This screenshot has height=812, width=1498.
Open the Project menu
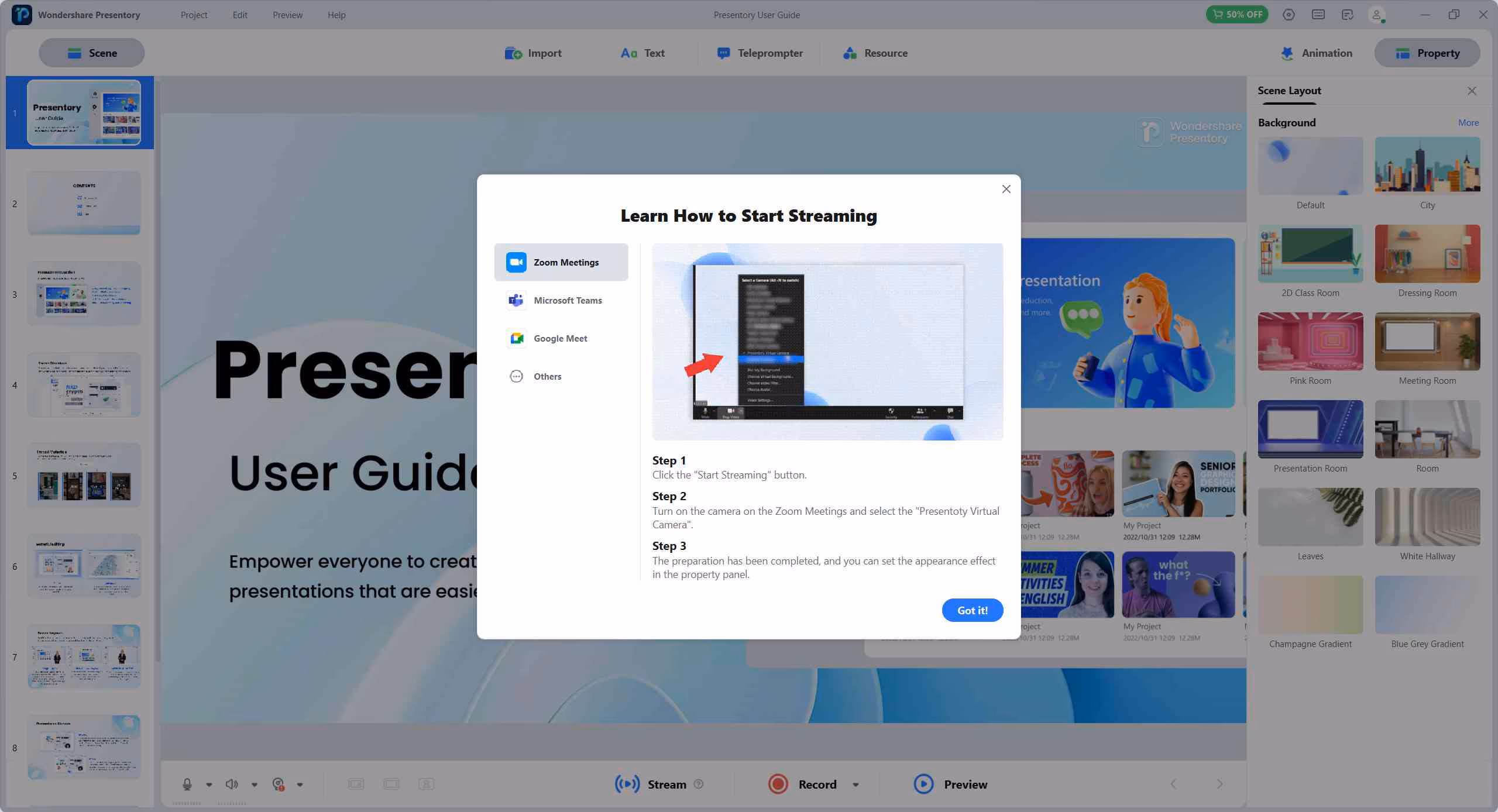pos(194,15)
